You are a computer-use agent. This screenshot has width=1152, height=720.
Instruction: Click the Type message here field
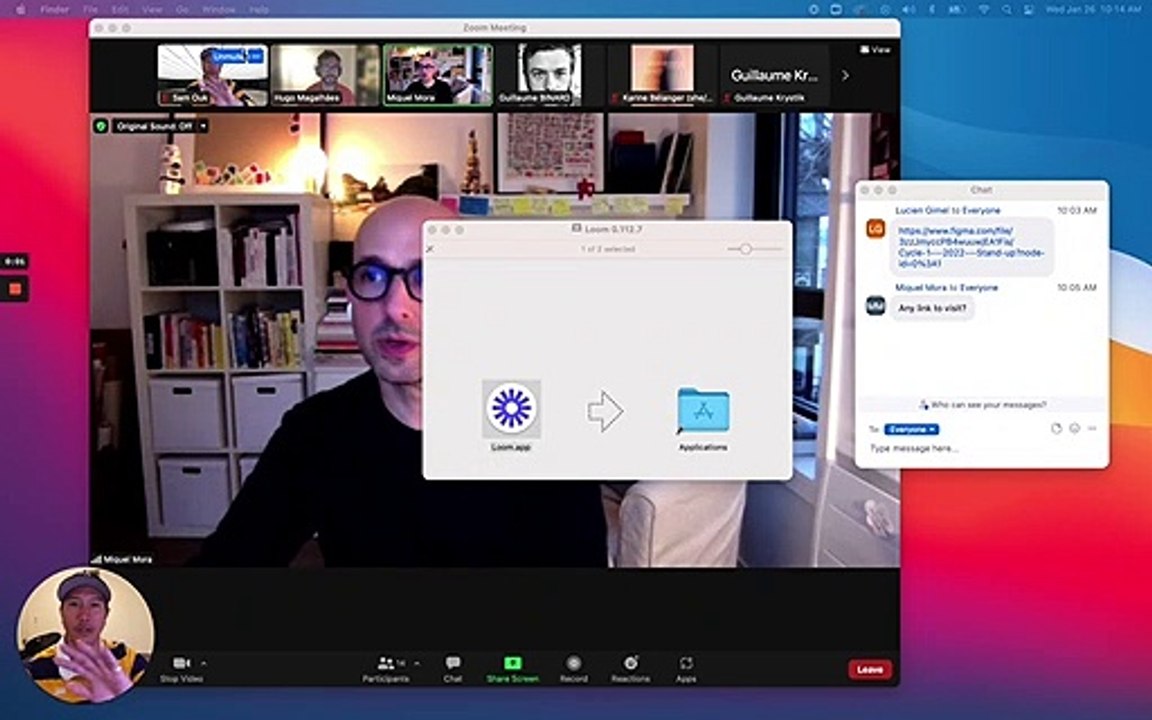tap(982, 449)
